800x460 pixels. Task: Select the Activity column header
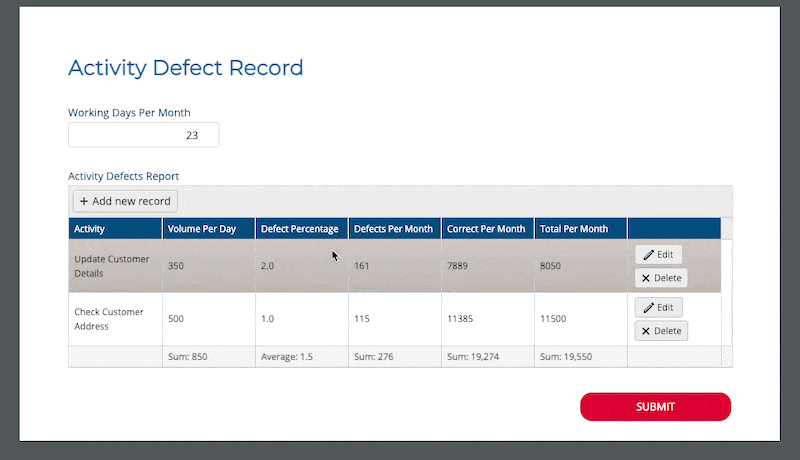coord(114,229)
